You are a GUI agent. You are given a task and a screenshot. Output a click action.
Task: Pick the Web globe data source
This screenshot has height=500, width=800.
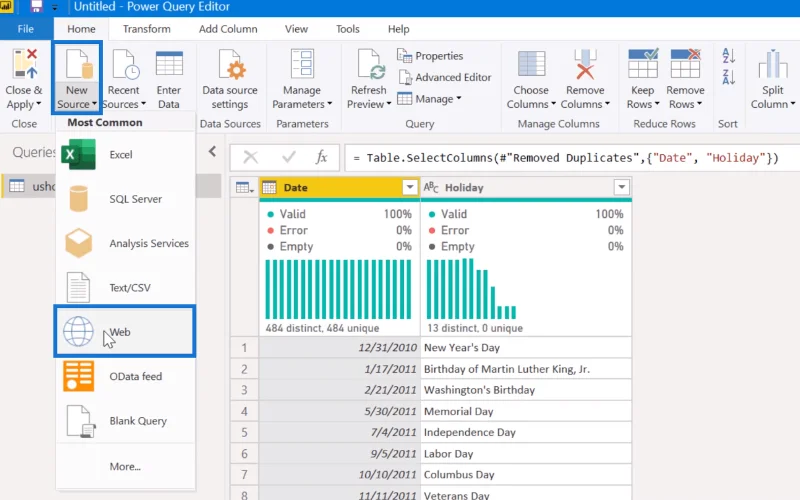point(125,332)
